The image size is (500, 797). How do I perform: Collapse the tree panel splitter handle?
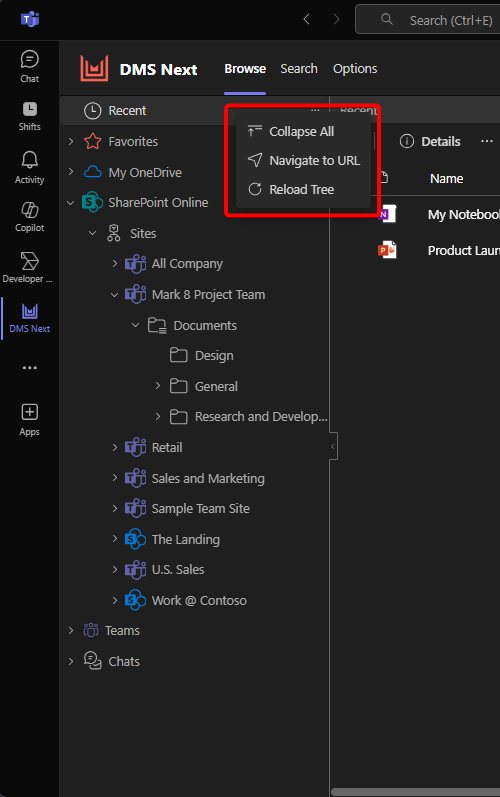(333, 446)
